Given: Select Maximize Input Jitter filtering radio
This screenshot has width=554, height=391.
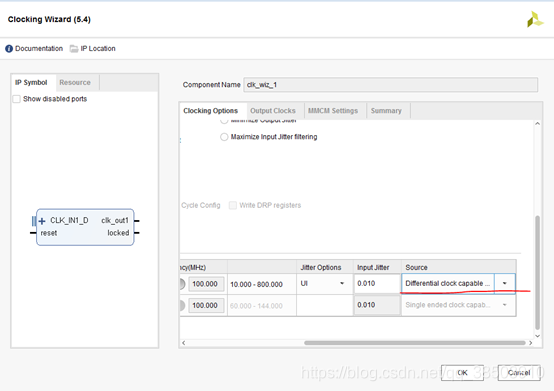Looking at the screenshot, I should tap(224, 137).
